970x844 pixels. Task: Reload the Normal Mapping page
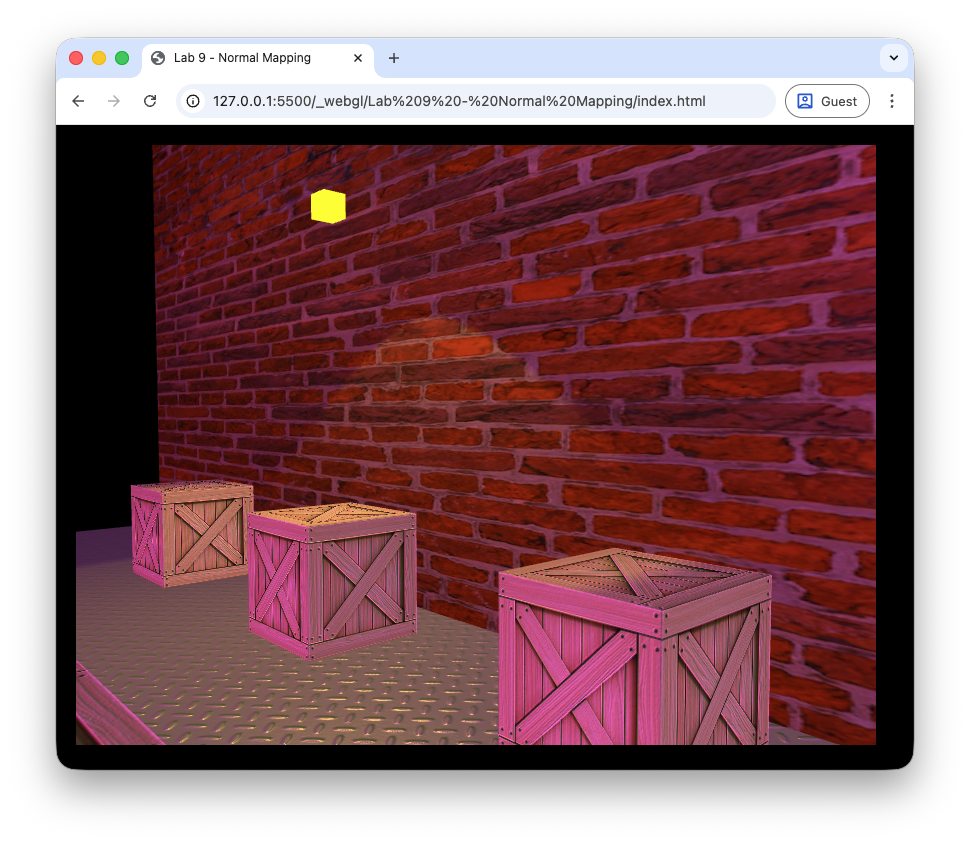(150, 101)
